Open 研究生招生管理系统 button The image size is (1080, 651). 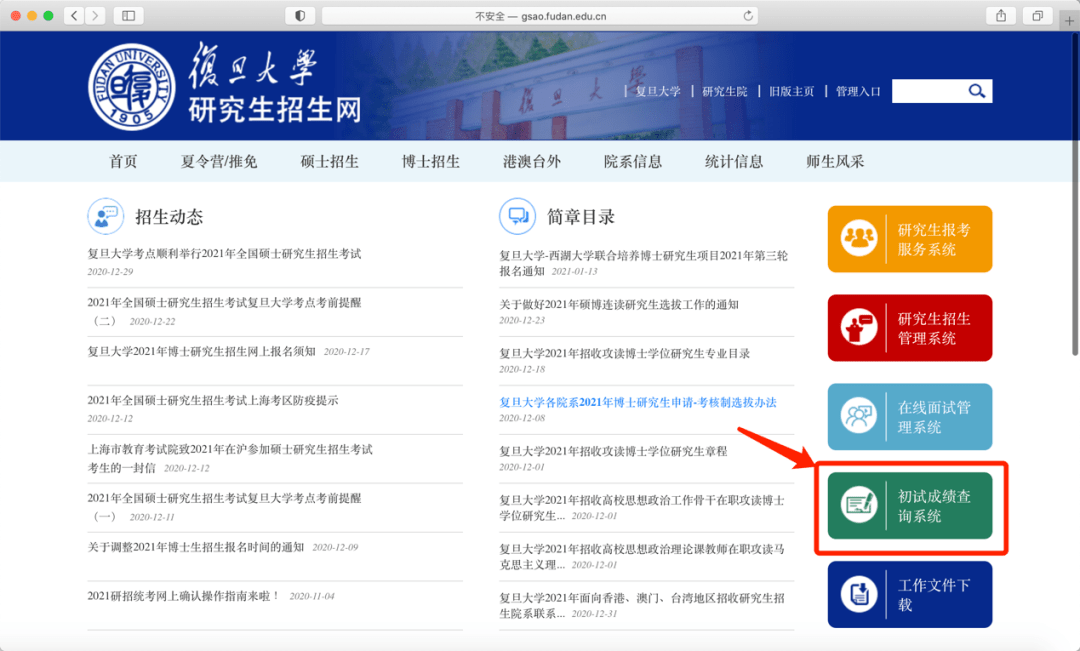tap(910, 328)
